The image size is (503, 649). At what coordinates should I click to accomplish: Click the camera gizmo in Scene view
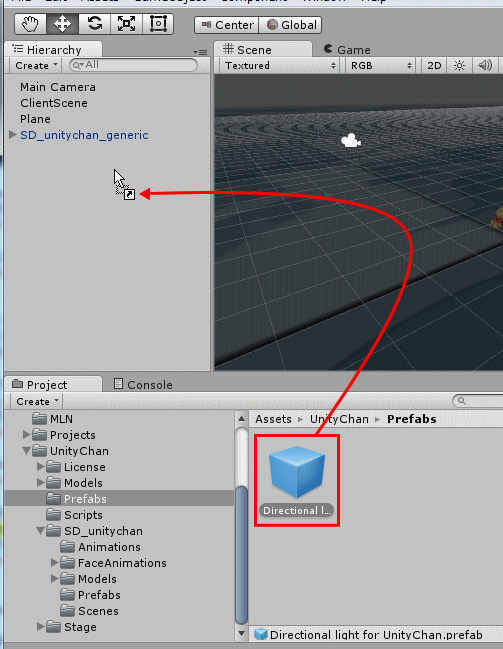(351, 140)
